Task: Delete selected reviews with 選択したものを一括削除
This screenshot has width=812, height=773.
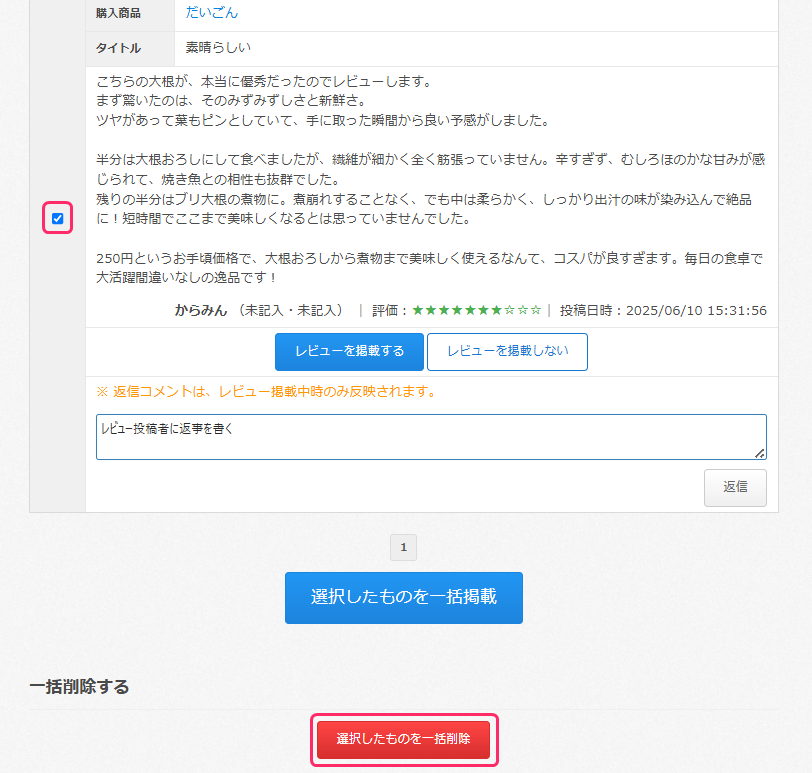Action: 404,739
